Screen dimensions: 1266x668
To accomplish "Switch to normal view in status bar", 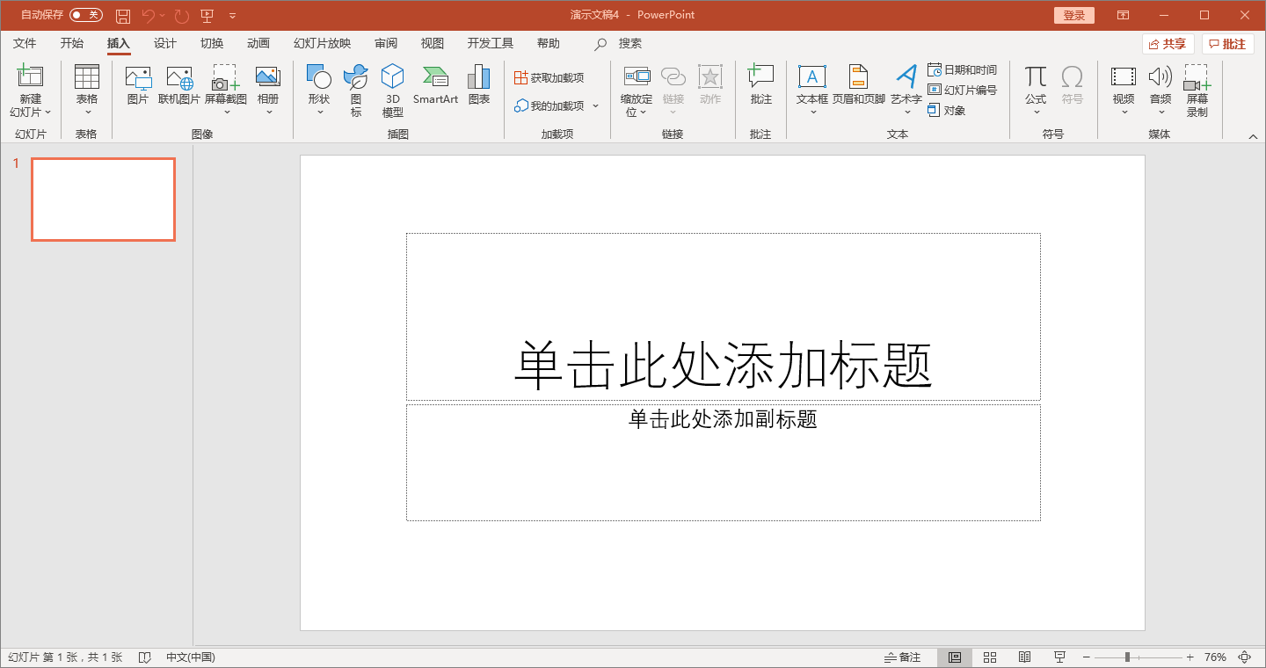I will (955, 657).
